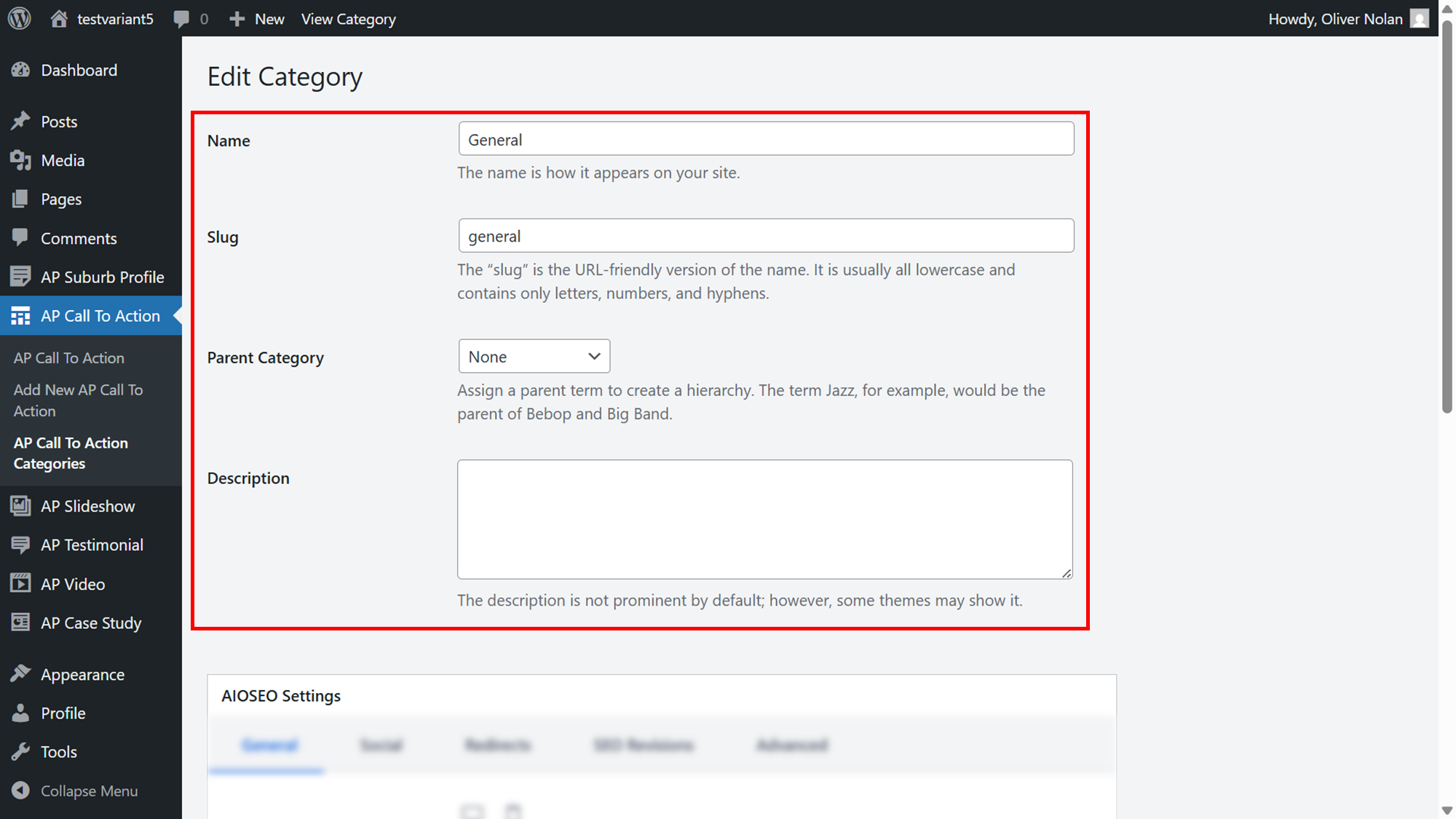
Task: Click the AP Testimonial icon
Action: (x=20, y=545)
